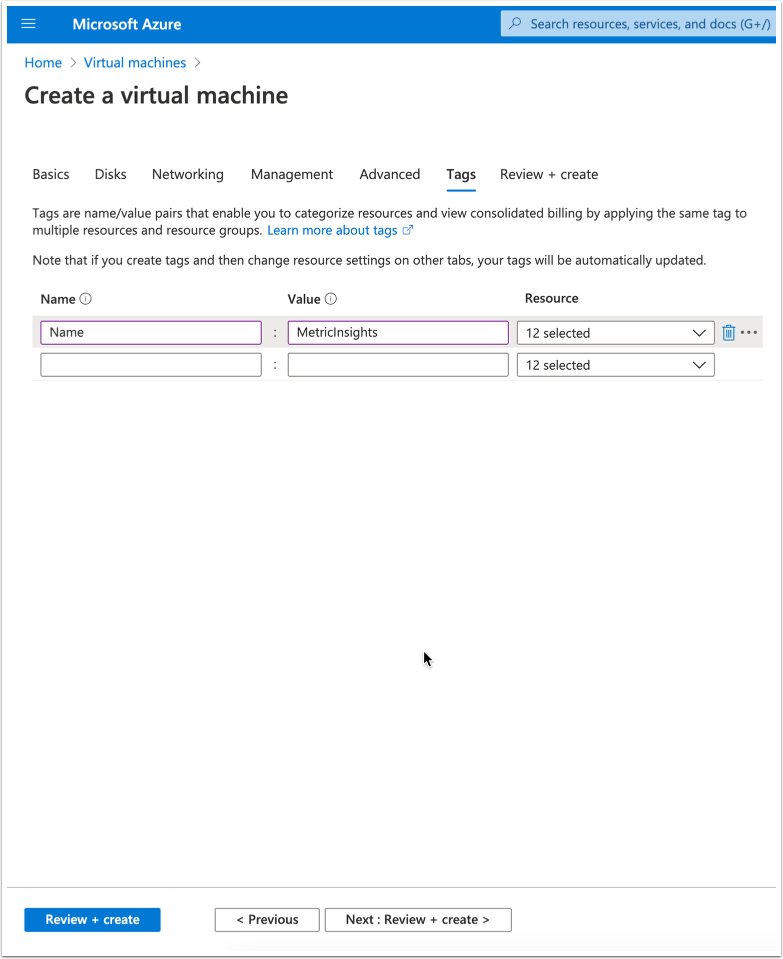Click Next : Review + create button
The image size is (783, 959).
pyautogui.click(x=418, y=920)
